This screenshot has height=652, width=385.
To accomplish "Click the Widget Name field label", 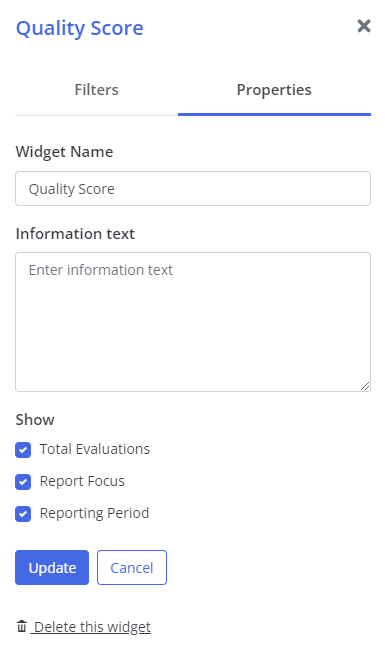I will (x=64, y=152).
